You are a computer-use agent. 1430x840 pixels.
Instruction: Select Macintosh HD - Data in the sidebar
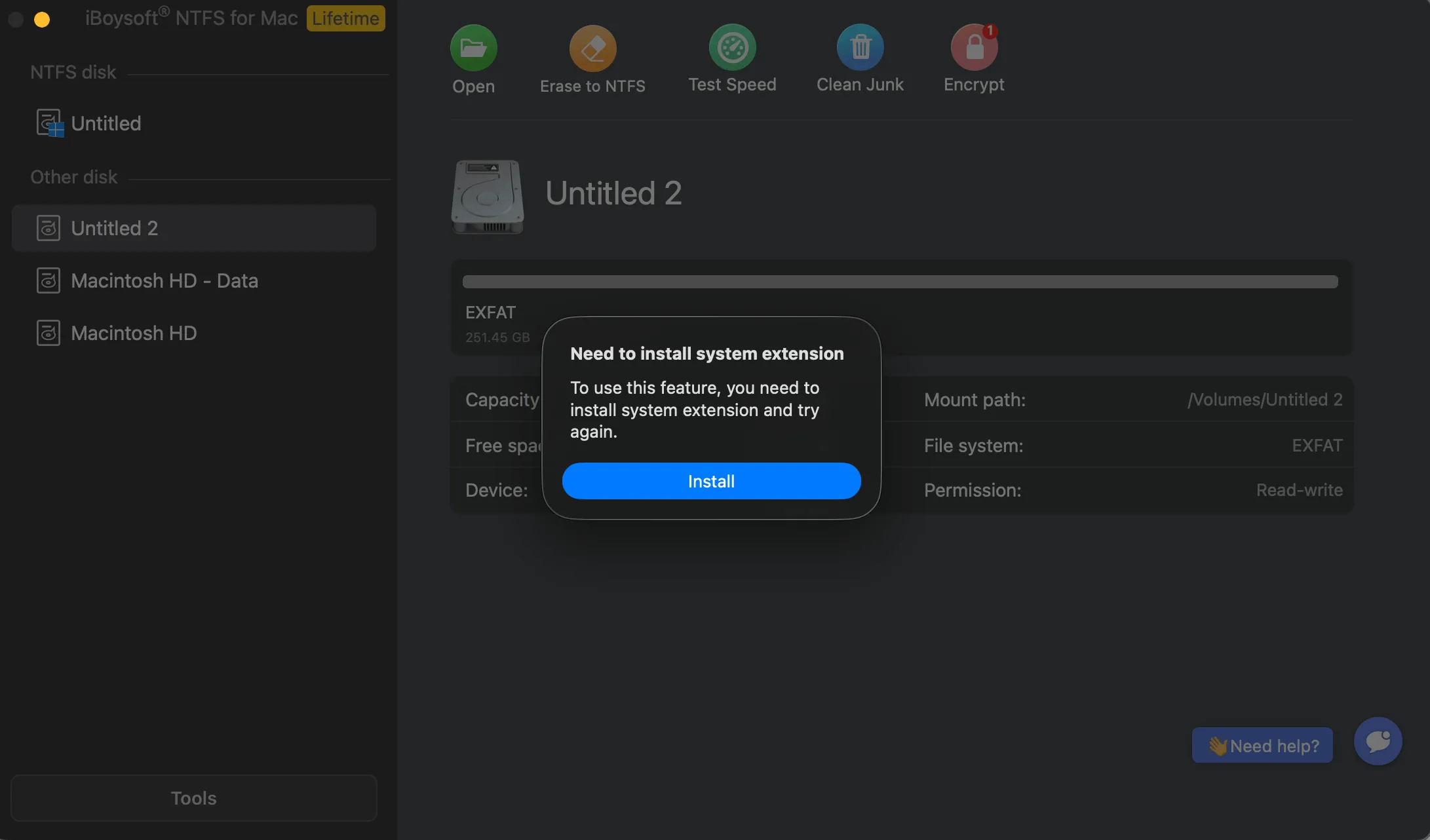(194, 280)
